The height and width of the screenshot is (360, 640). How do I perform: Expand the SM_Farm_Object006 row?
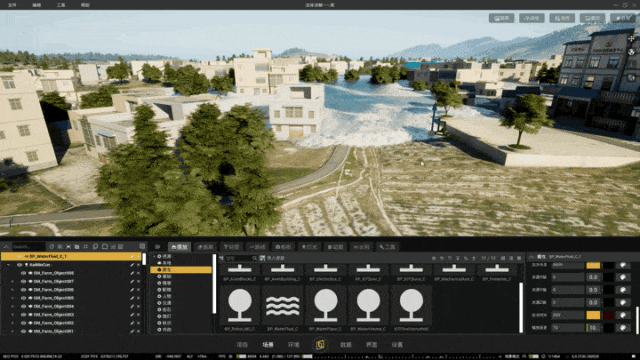click(x=12, y=290)
